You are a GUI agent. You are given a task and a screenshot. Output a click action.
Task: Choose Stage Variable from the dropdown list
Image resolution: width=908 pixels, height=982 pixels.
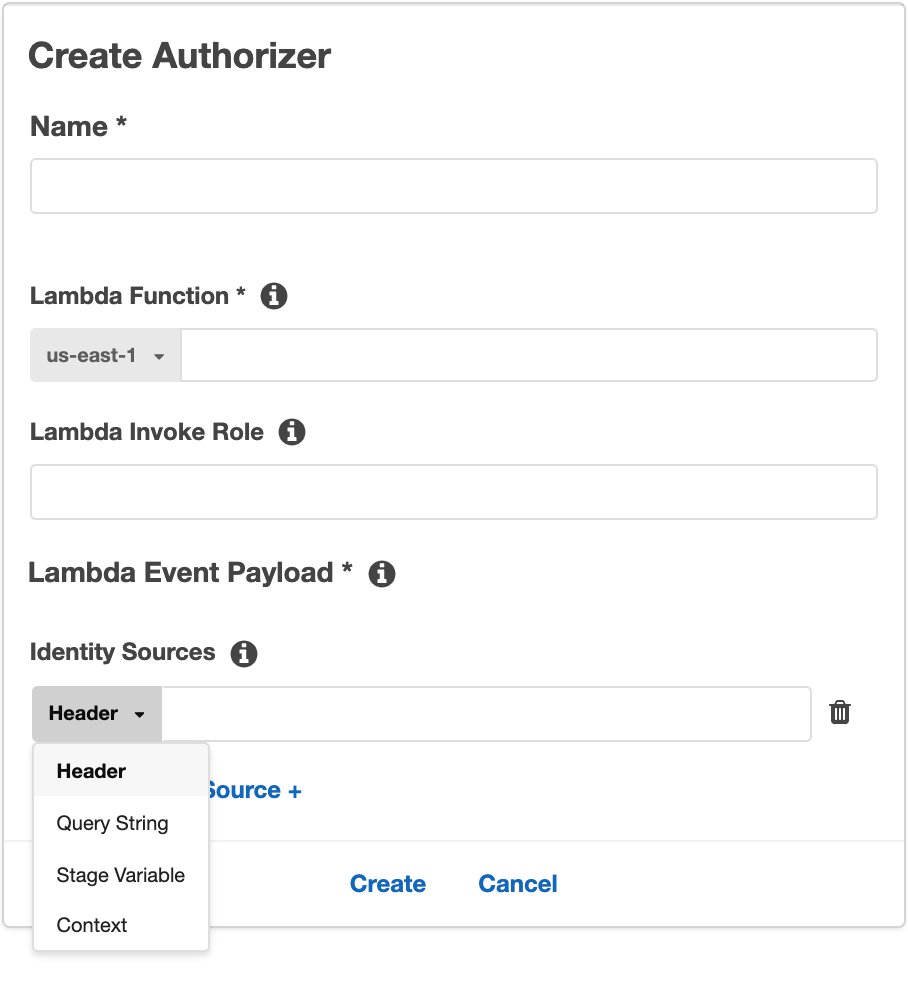[120, 875]
